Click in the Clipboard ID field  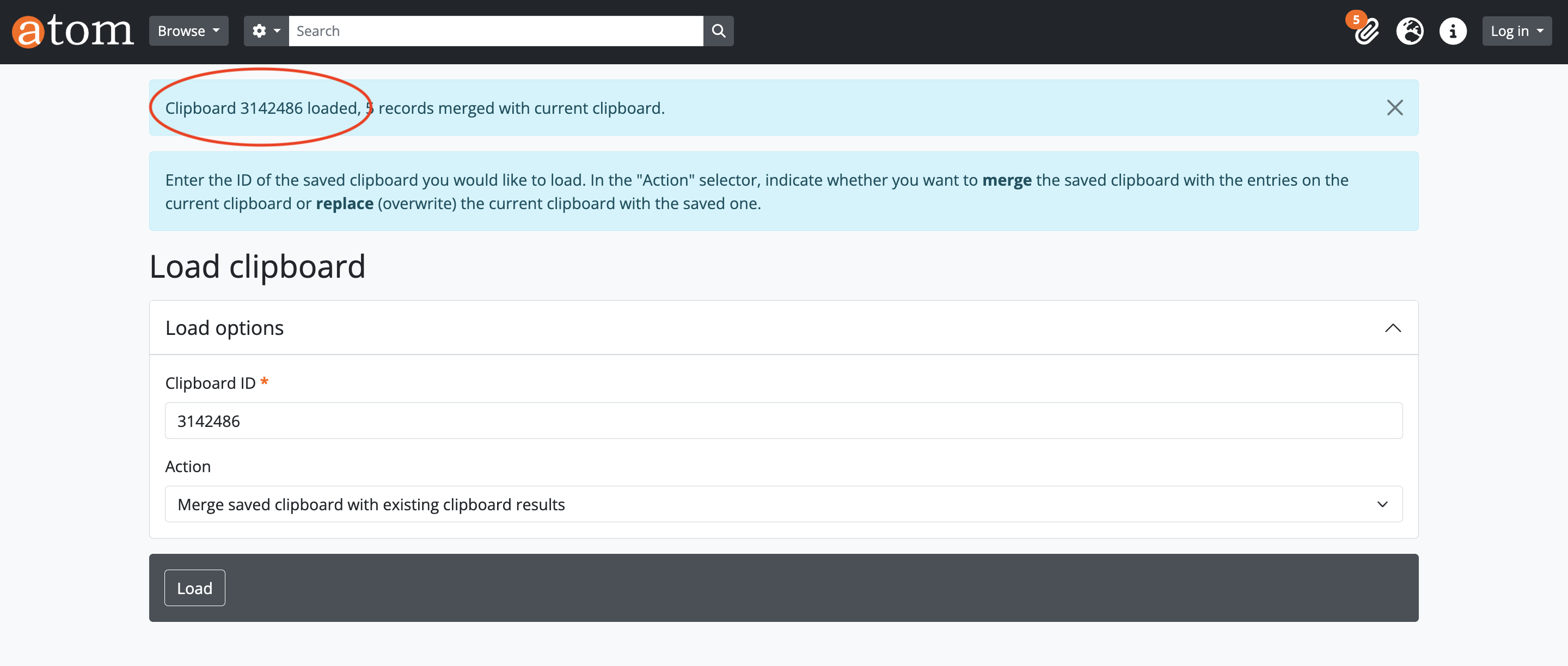coord(783,420)
